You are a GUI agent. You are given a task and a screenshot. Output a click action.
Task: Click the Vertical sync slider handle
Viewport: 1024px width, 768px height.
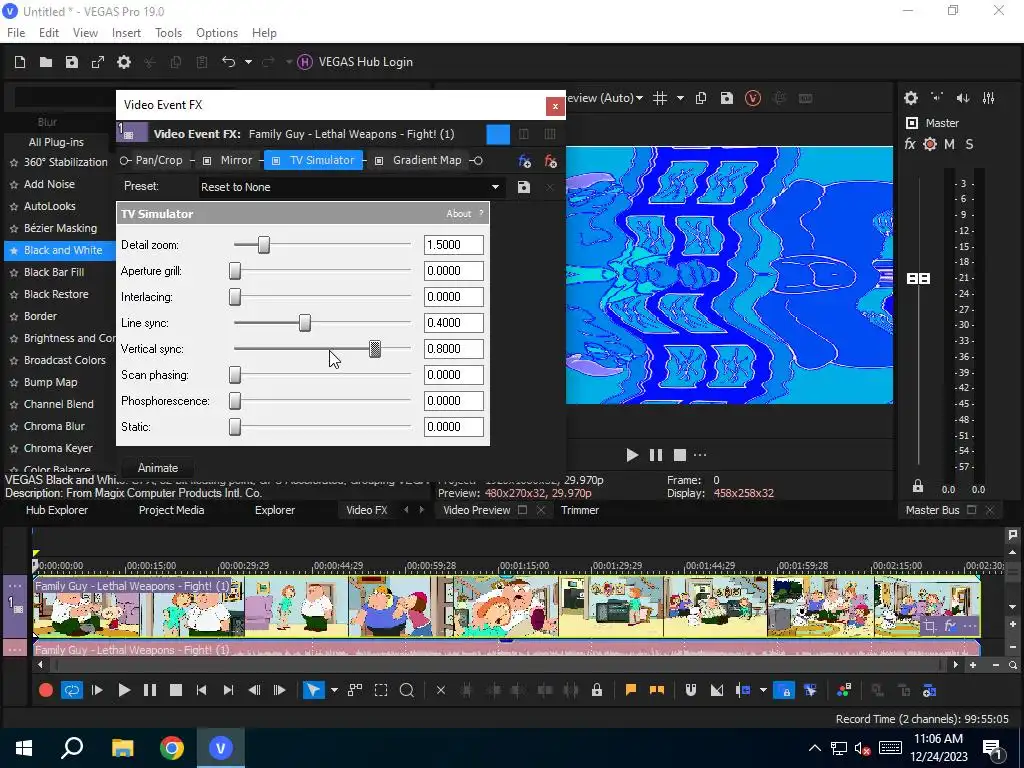coord(375,349)
